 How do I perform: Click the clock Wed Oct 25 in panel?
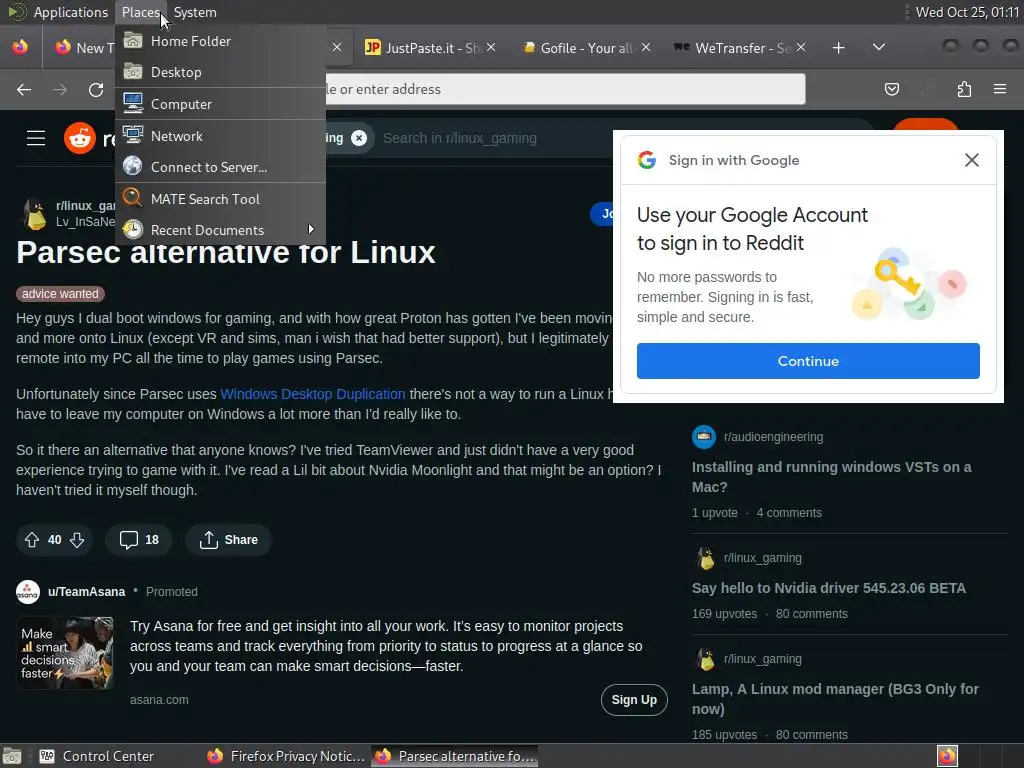(x=967, y=12)
